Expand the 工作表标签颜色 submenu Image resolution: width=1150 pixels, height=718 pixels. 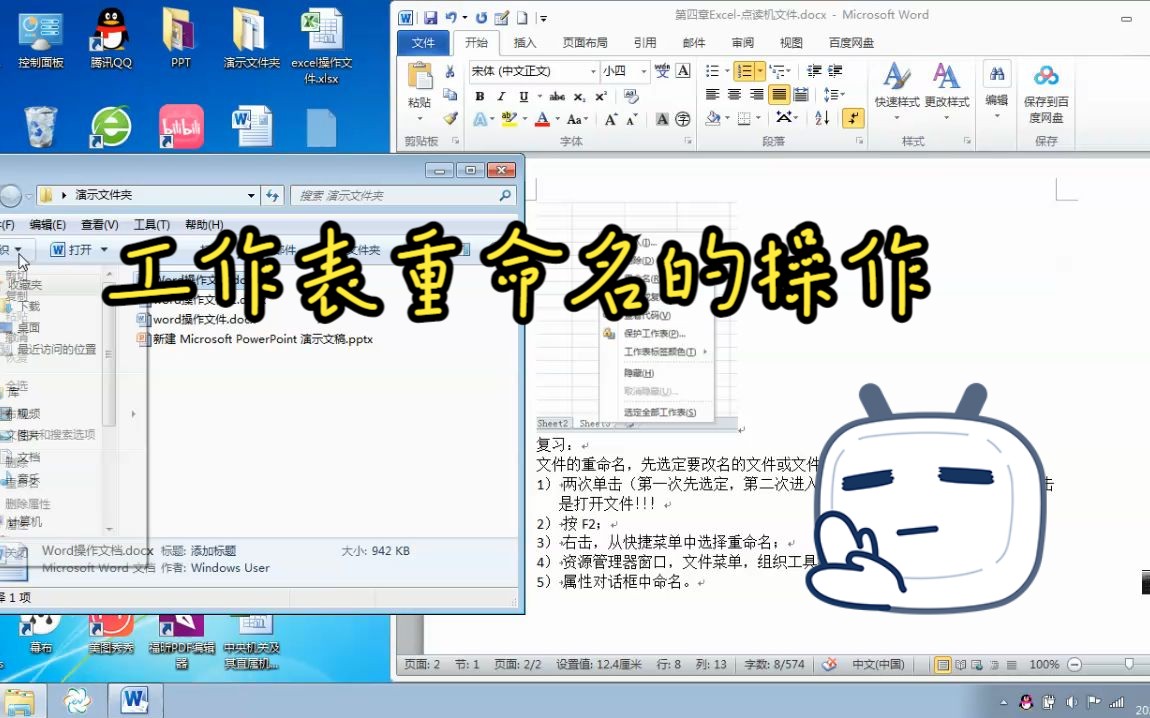(660, 351)
